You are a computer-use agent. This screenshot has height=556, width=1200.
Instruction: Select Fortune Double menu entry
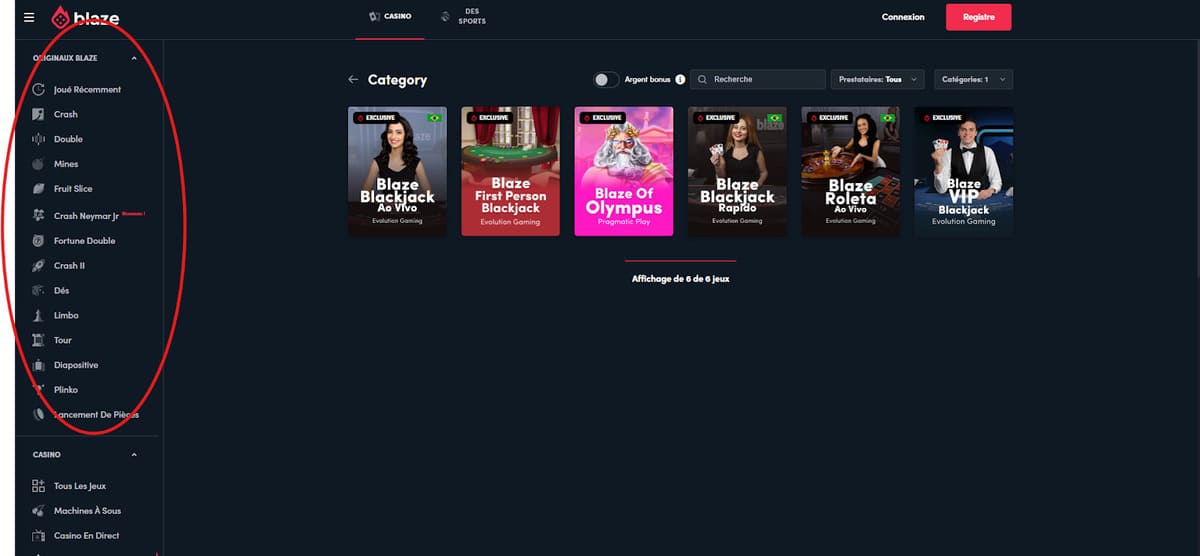pyautogui.click(x=84, y=241)
